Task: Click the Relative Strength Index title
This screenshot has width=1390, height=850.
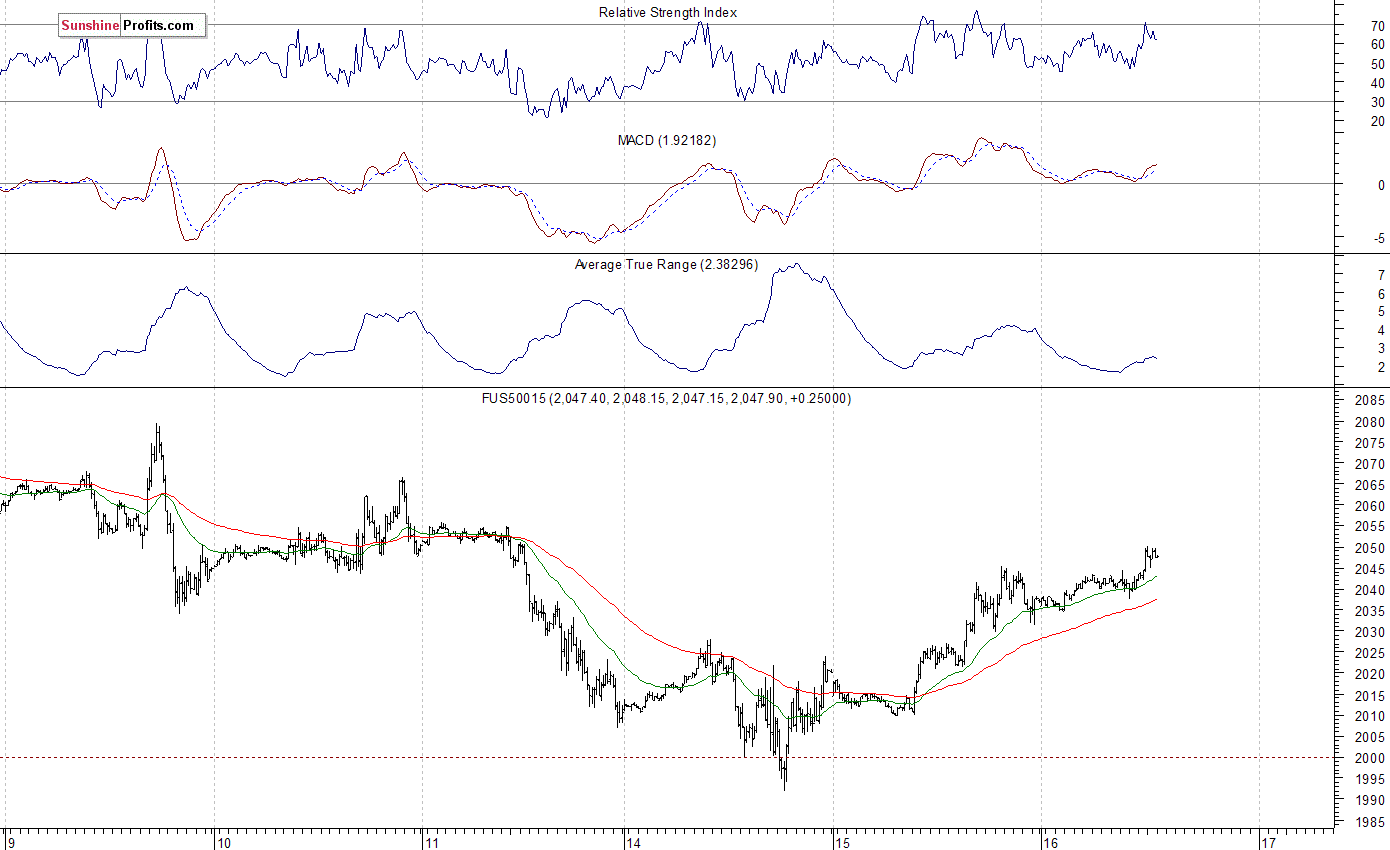Action: [x=668, y=12]
